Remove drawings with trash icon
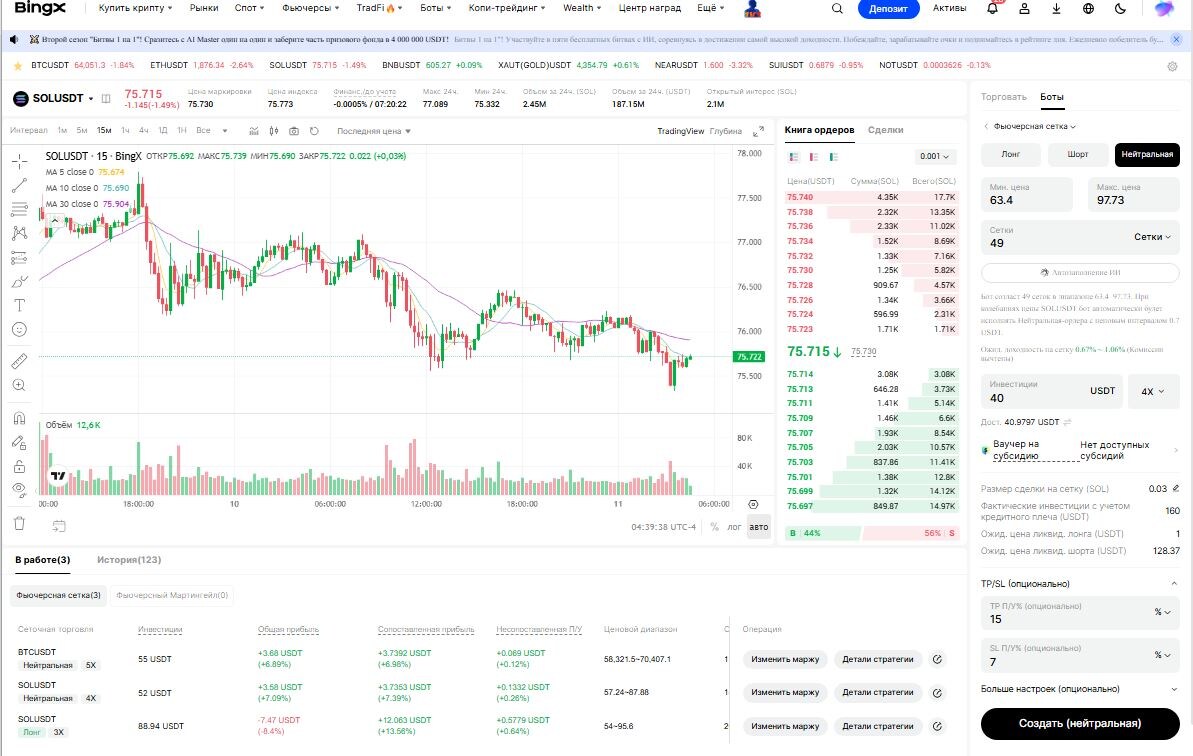The image size is (1193, 756). [x=20, y=523]
